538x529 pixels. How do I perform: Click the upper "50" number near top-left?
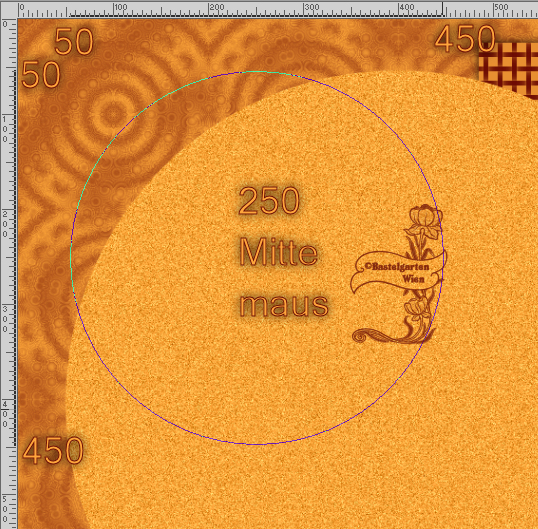point(74,42)
